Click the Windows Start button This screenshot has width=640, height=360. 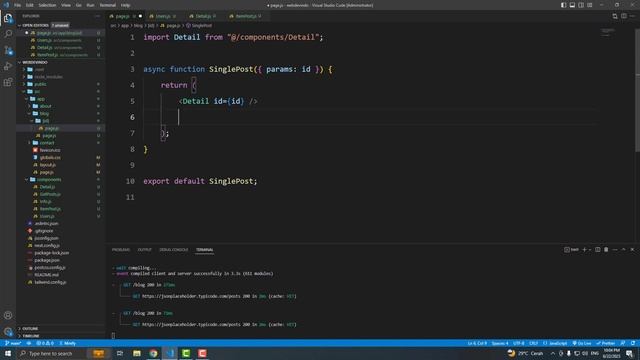pos(8,353)
